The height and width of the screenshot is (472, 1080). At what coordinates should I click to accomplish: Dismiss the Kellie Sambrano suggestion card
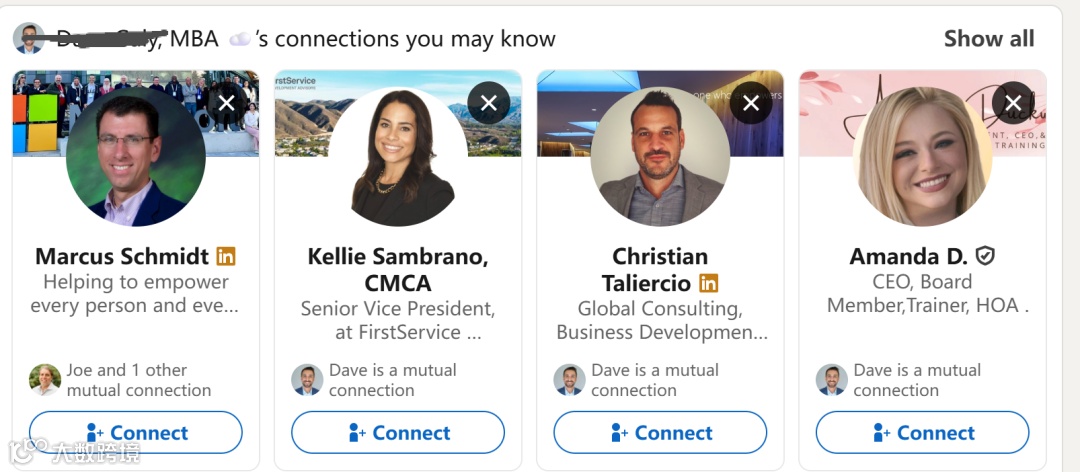pos(489,103)
